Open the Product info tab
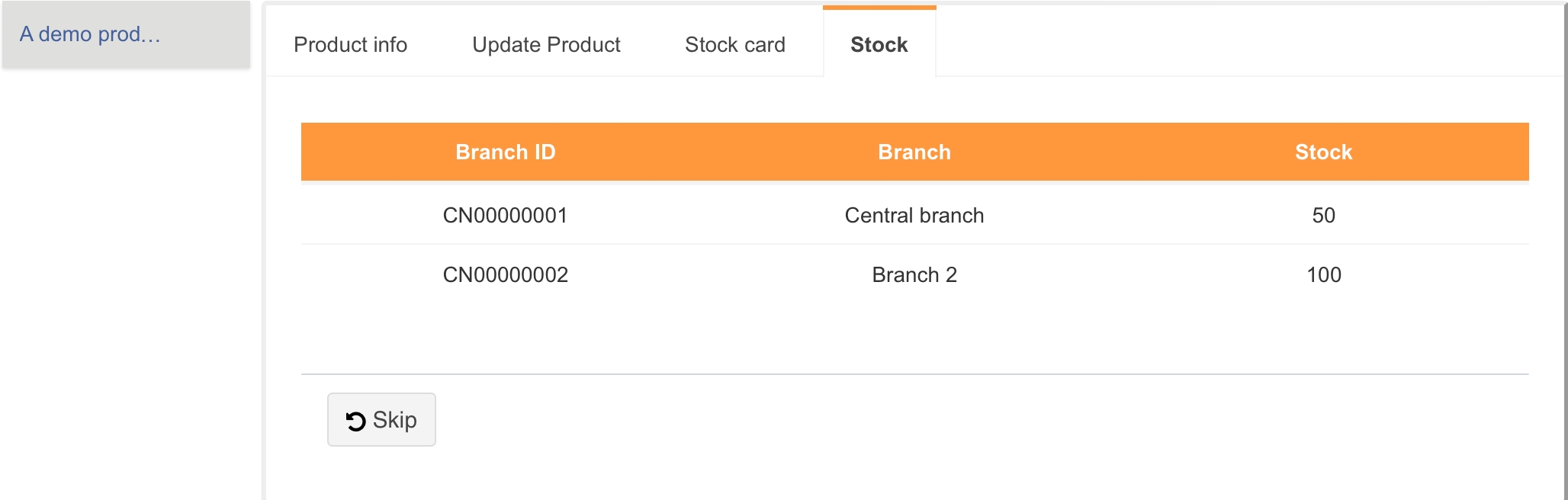The image size is (1568, 500). point(350,45)
